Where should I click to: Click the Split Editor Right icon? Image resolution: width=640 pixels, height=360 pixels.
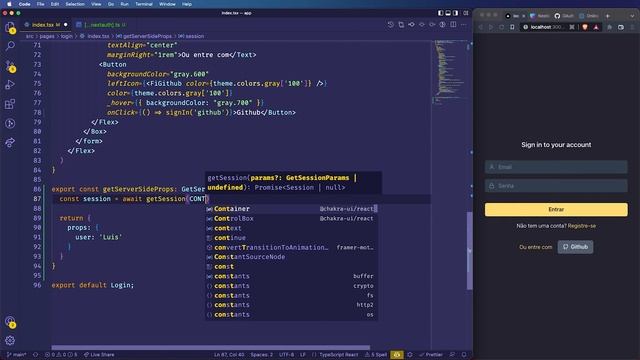[453, 24]
